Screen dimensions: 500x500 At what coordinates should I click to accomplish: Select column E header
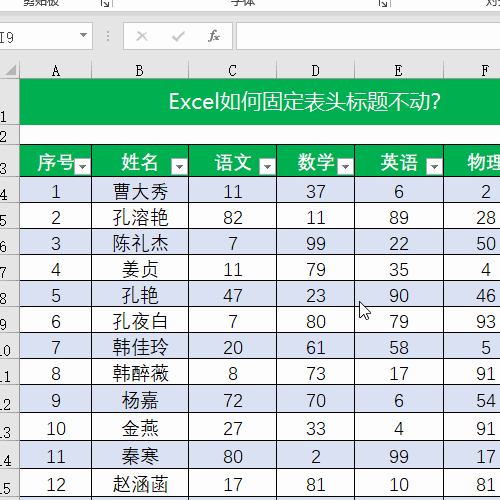tap(399, 70)
